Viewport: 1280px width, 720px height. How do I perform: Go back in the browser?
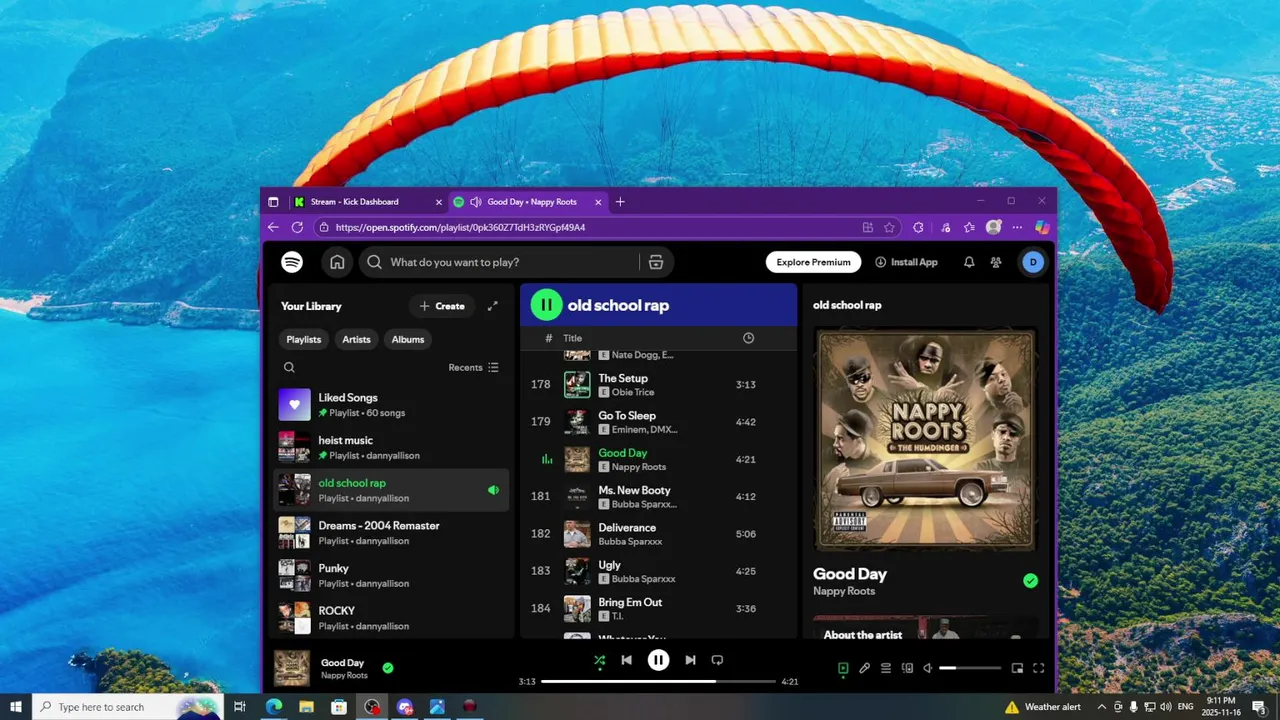pos(273,227)
